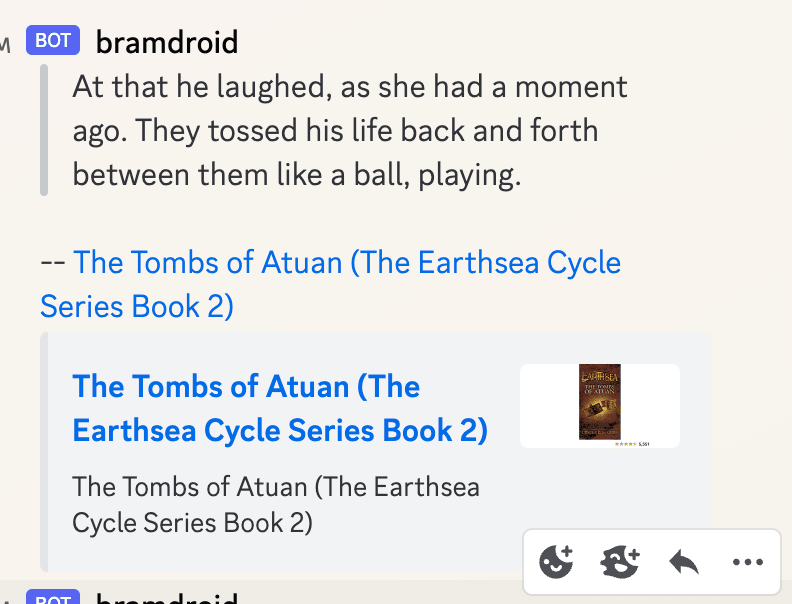The height and width of the screenshot is (604, 792).
Task: Open the Earthsea book cover thumbnail
Action: [x=600, y=402]
